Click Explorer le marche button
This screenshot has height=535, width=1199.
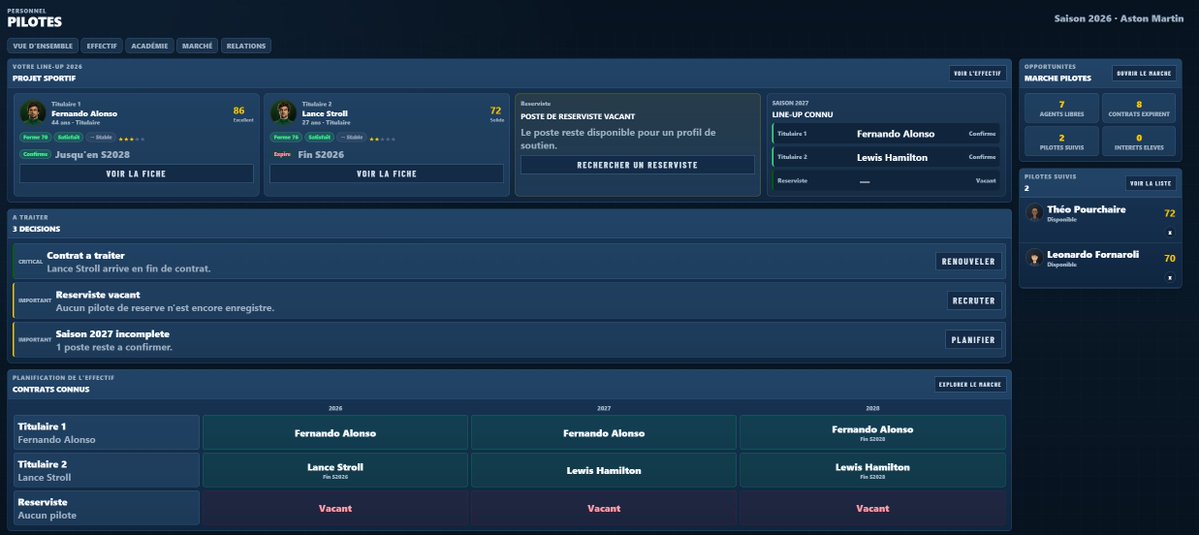(970, 384)
